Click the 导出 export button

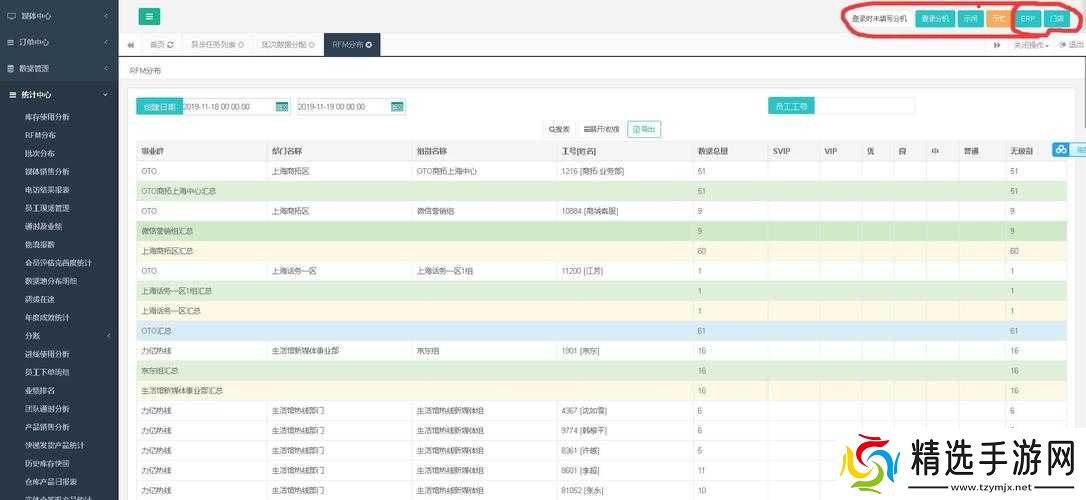pyautogui.click(x=644, y=129)
